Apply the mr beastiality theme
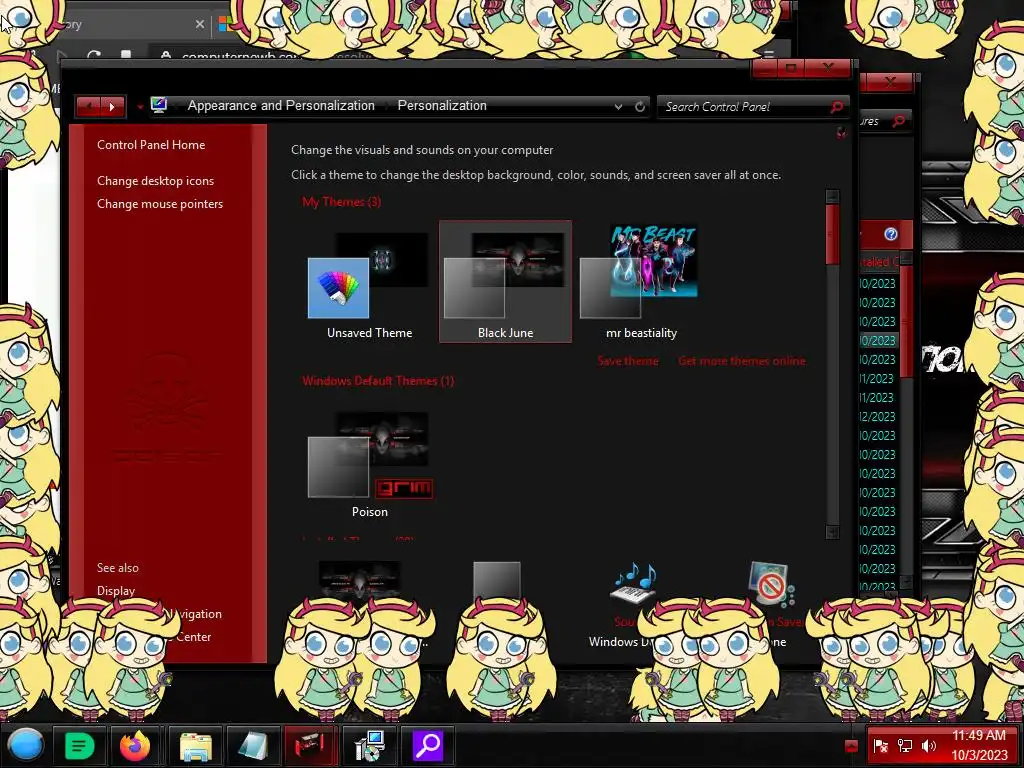Viewport: 1024px width, 768px height. tap(641, 281)
